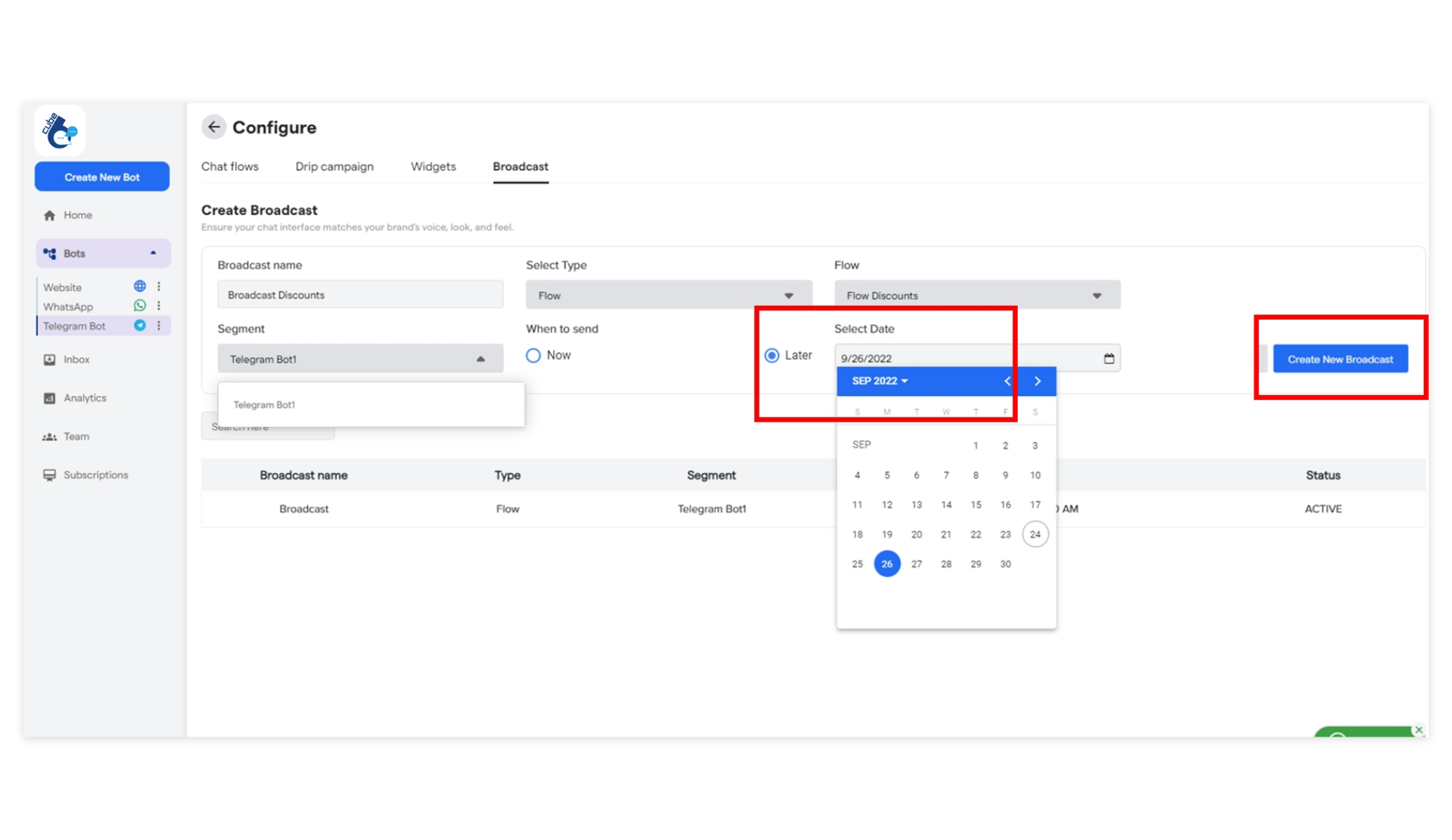Select the Telegram Bot entry
1452x840 pixels.
[74, 326]
